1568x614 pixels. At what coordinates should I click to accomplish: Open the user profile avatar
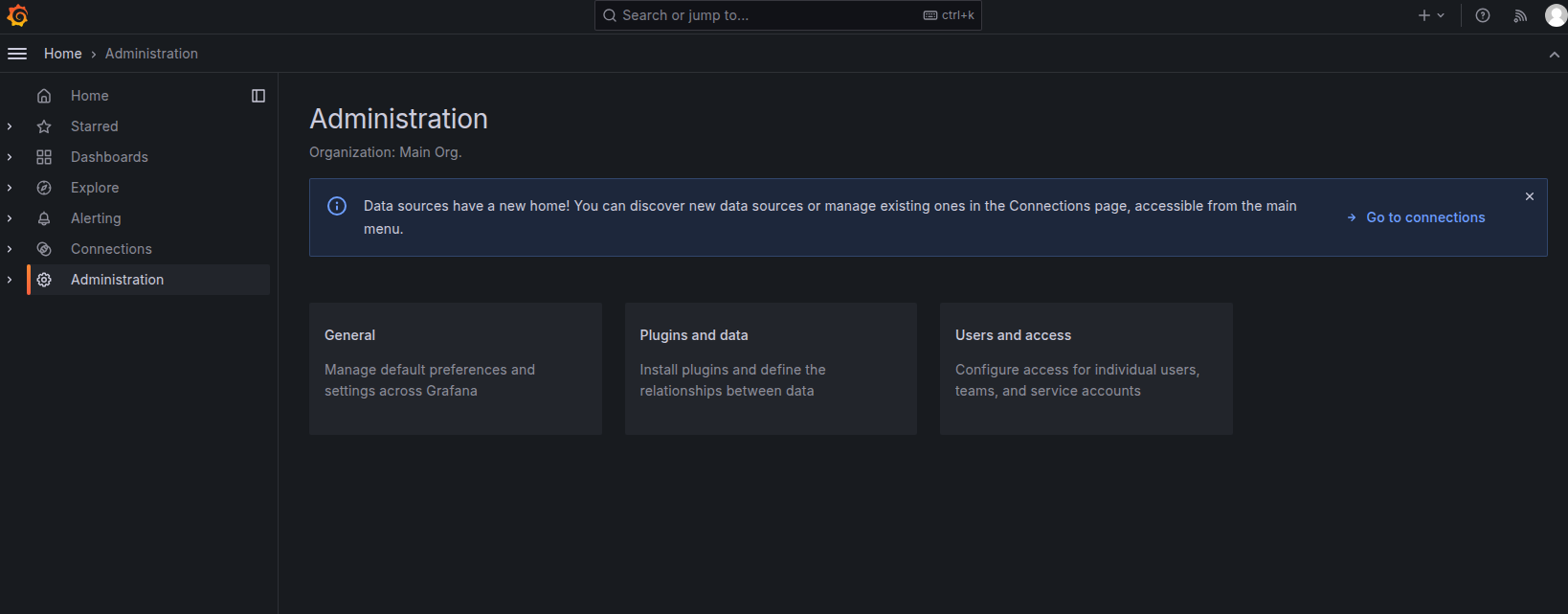tap(1556, 15)
